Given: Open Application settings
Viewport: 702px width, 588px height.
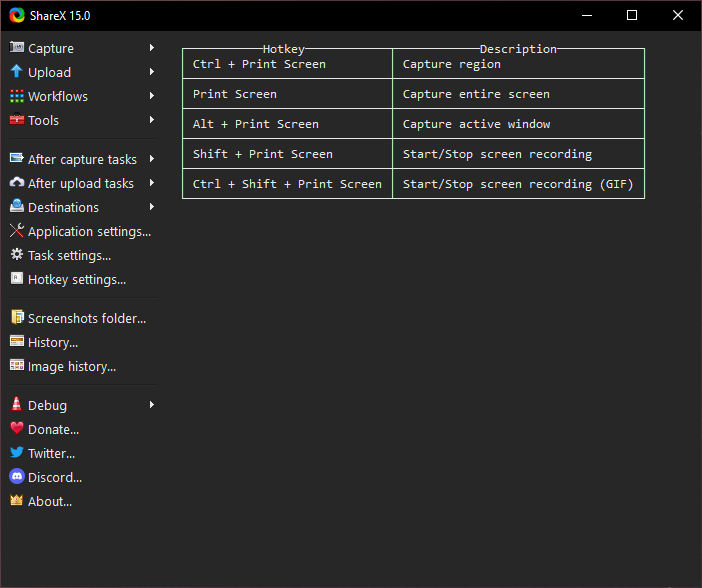Looking at the screenshot, I should coord(89,231).
